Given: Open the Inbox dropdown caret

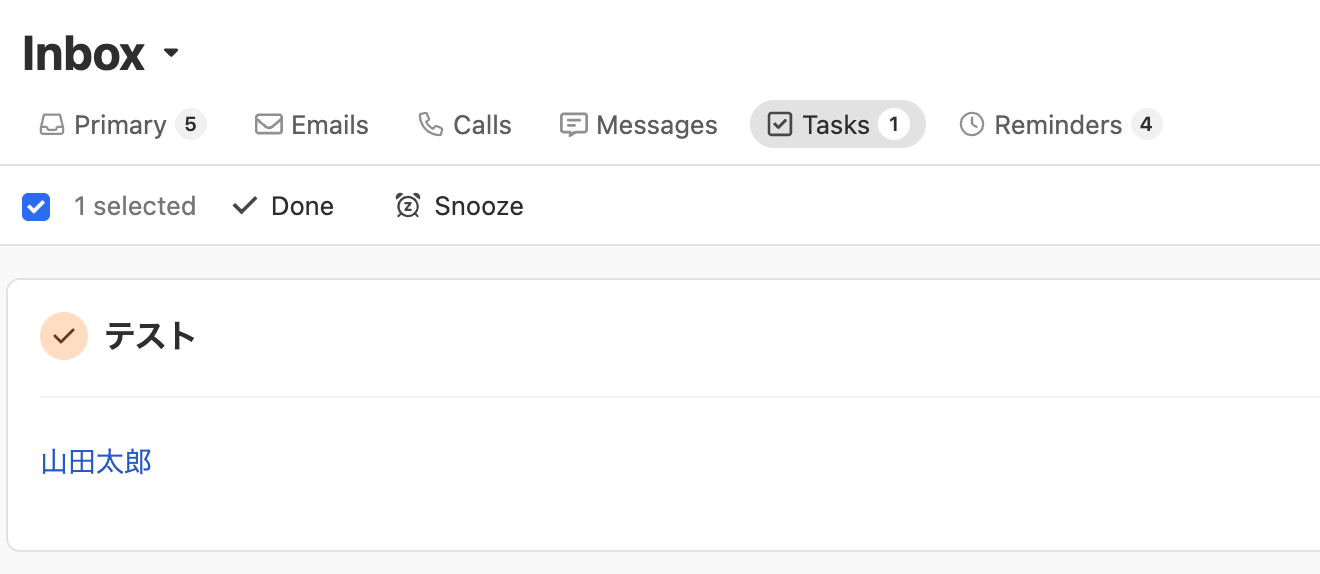Looking at the screenshot, I should (171, 53).
